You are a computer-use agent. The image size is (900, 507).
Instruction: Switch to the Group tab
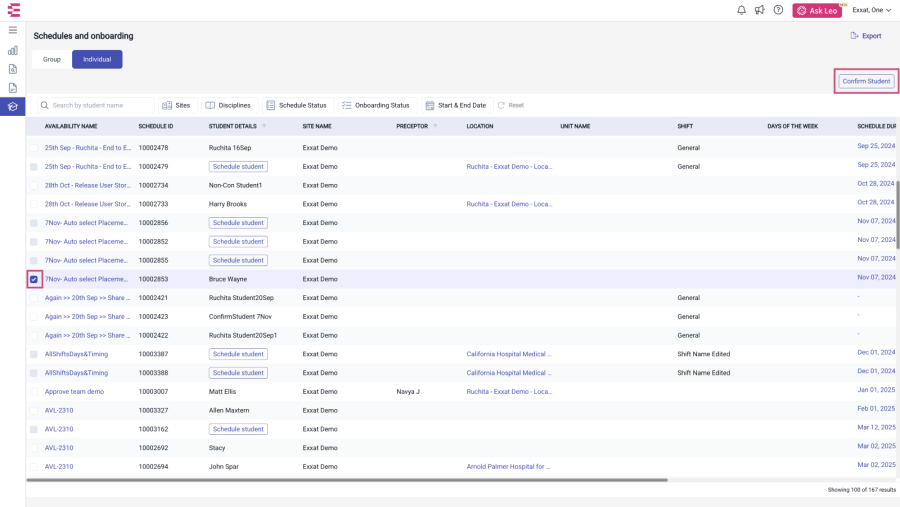click(52, 59)
